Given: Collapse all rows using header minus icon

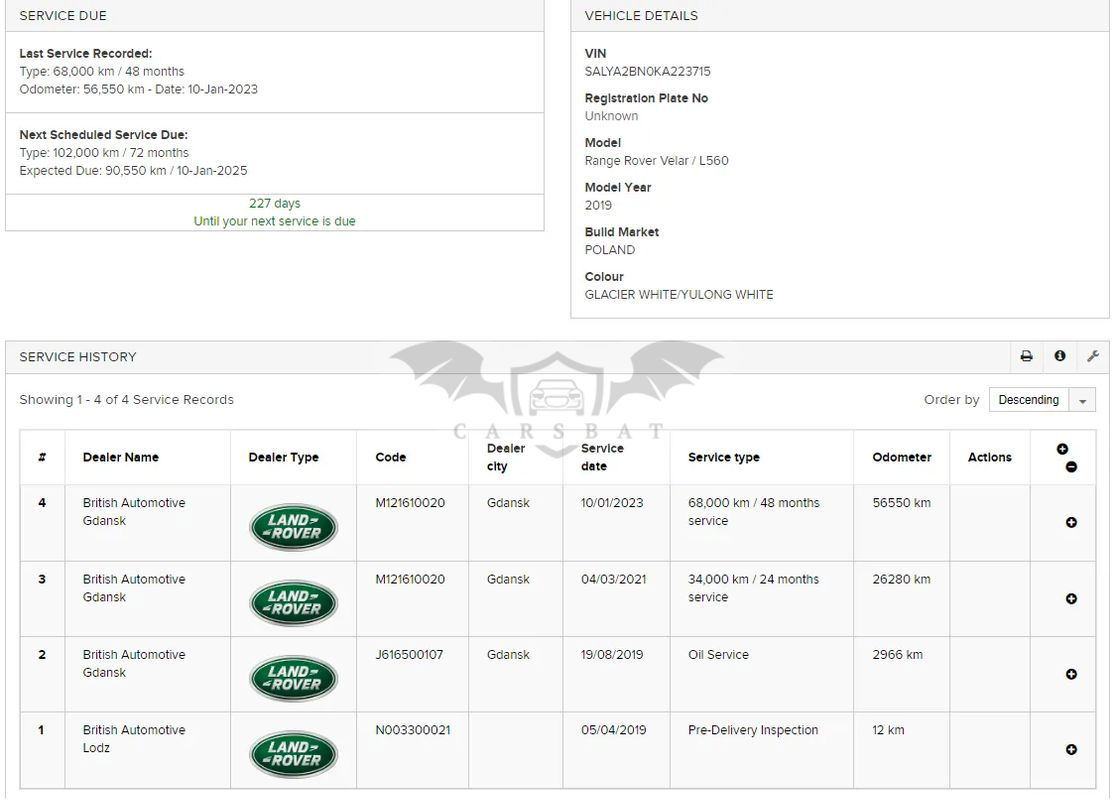Looking at the screenshot, I should pyautogui.click(x=1071, y=467).
